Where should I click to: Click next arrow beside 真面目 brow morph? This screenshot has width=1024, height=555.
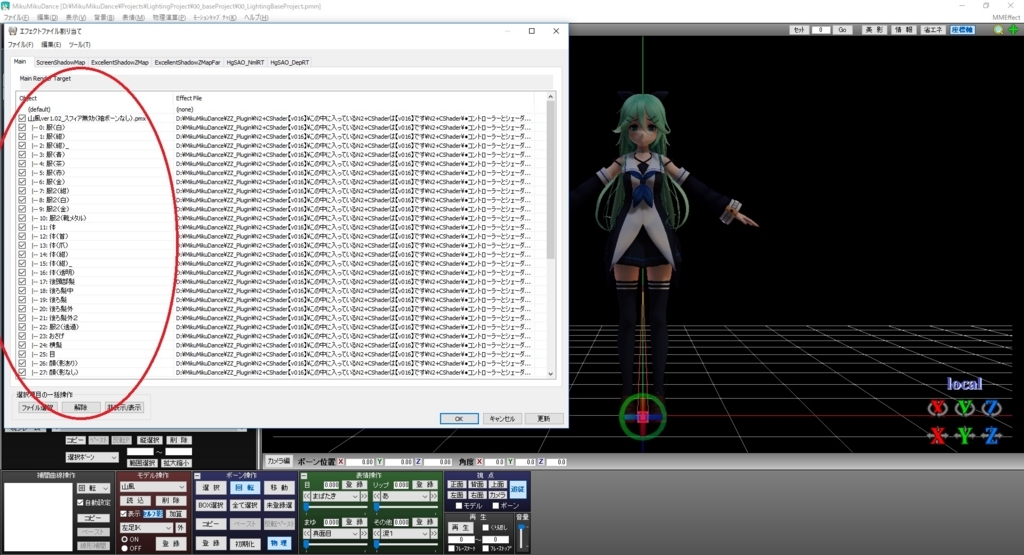[364, 533]
